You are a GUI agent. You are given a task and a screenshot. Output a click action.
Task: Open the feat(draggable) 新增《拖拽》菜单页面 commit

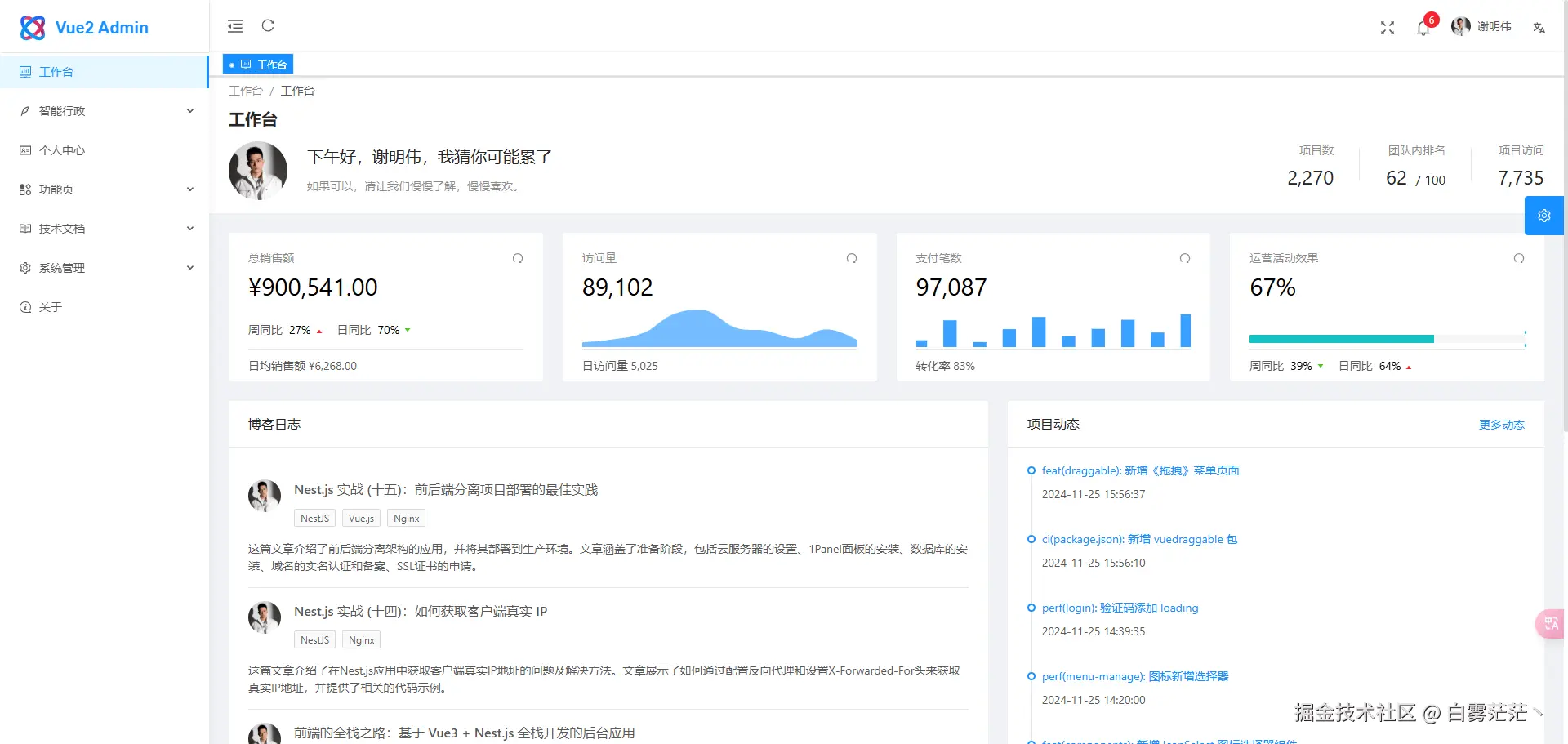[1141, 470]
